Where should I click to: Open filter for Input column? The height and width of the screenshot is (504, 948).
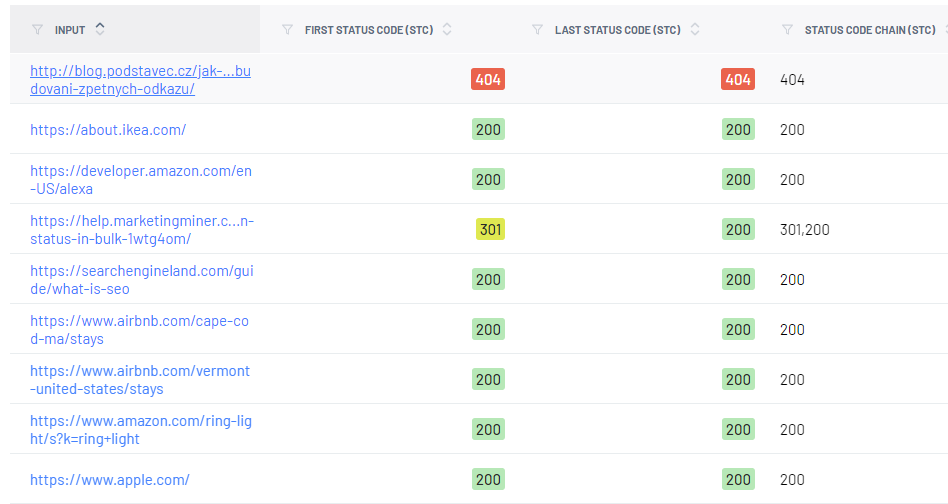coord(37,30)
